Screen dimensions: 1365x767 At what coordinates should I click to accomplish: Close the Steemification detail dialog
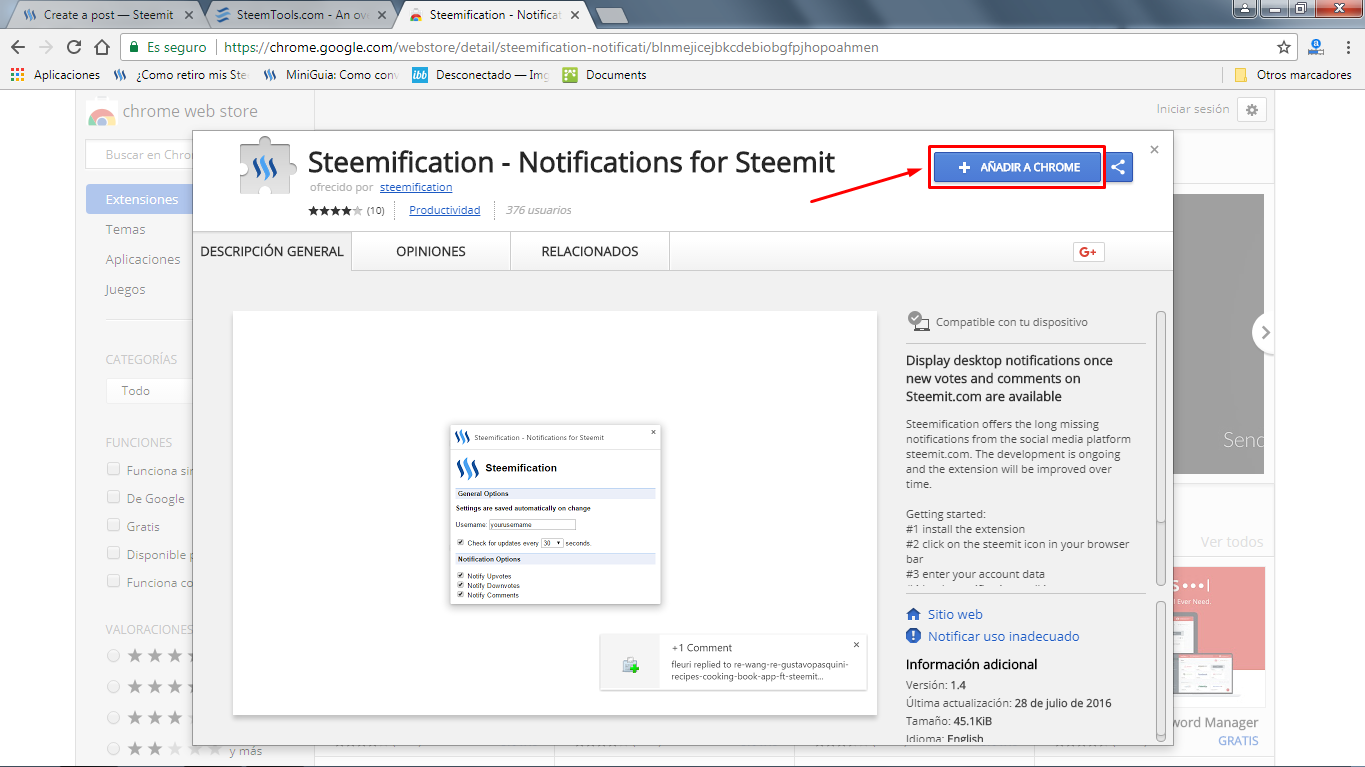[1154, 149]
